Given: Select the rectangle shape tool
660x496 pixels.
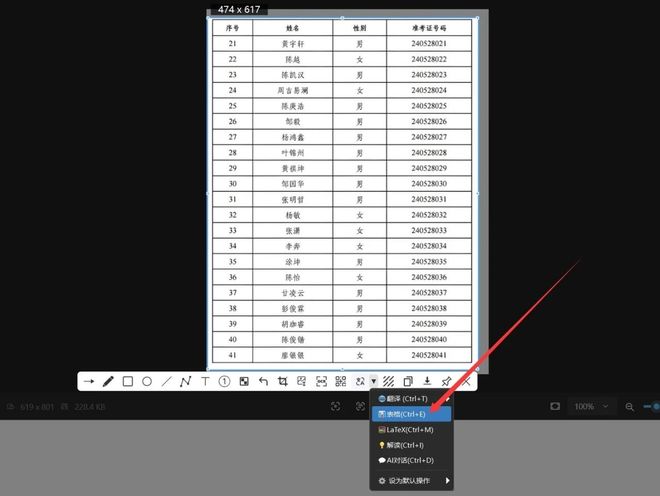Looking at the screenshot, I should tap(128, 381).
